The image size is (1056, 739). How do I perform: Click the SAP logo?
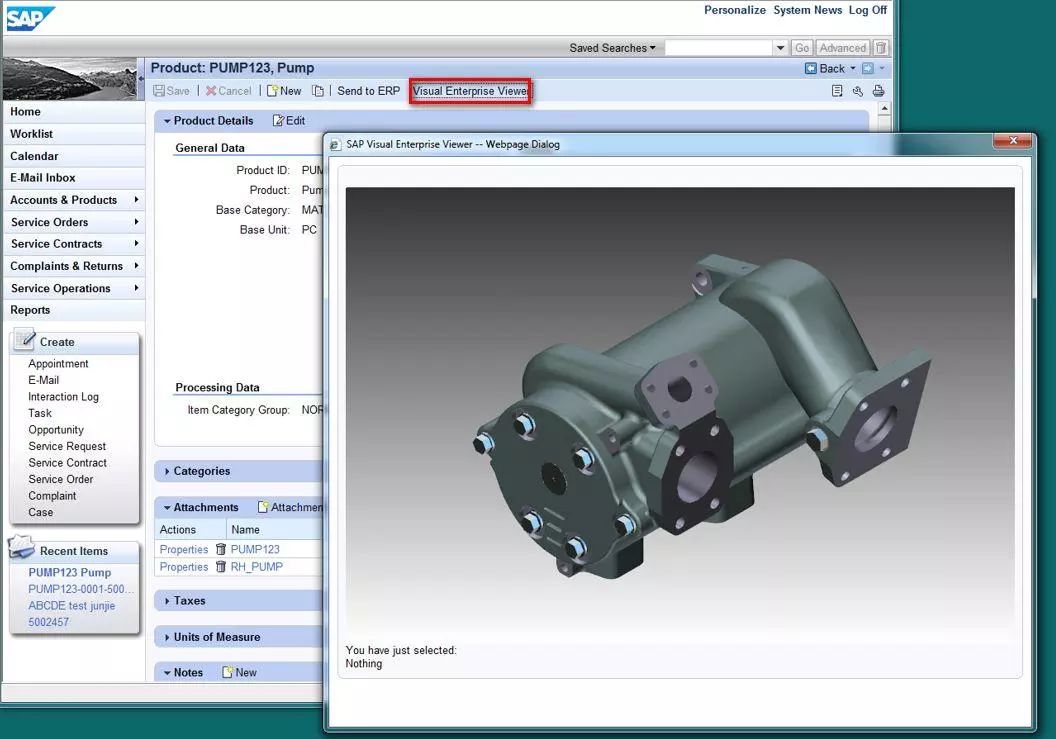click(30, 18)
